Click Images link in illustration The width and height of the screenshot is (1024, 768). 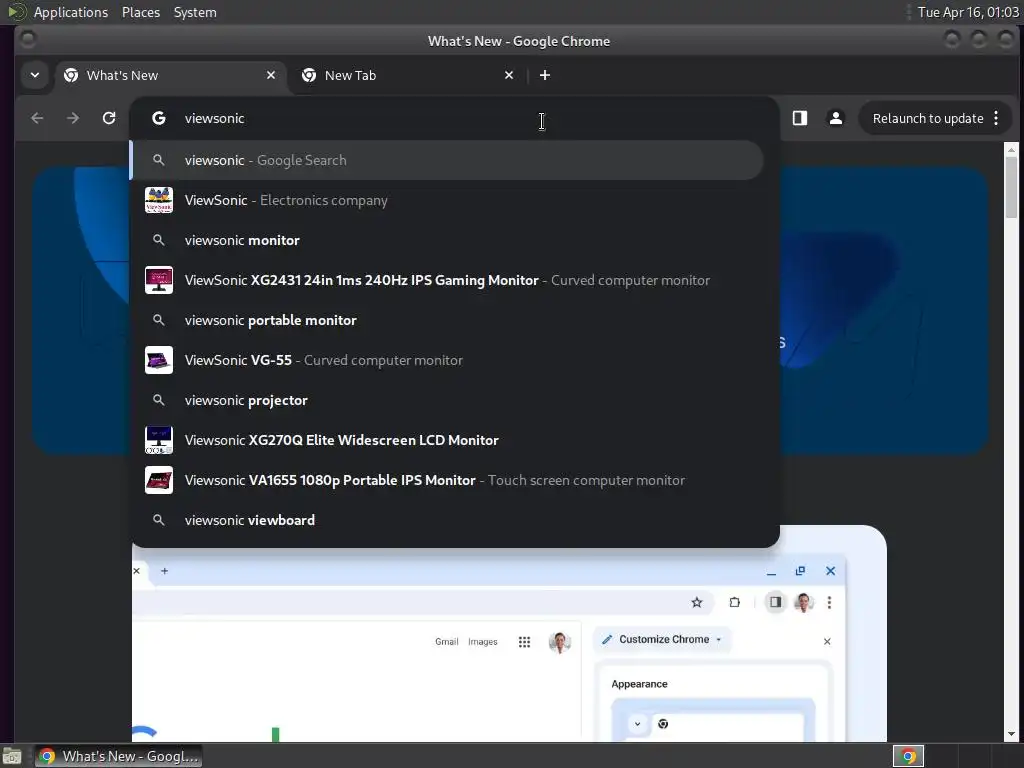[483, 641]
